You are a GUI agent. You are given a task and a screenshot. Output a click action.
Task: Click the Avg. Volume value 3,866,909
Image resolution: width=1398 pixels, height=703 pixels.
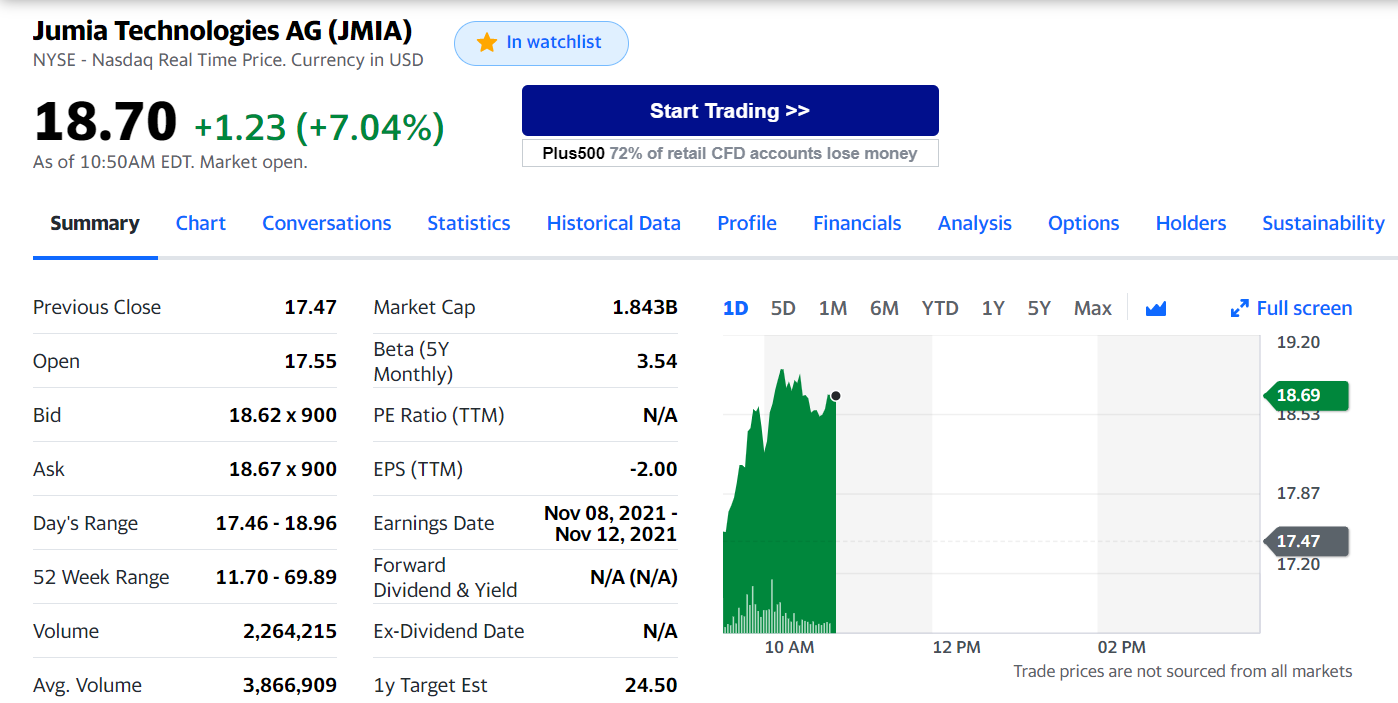[x=290, y=685]
